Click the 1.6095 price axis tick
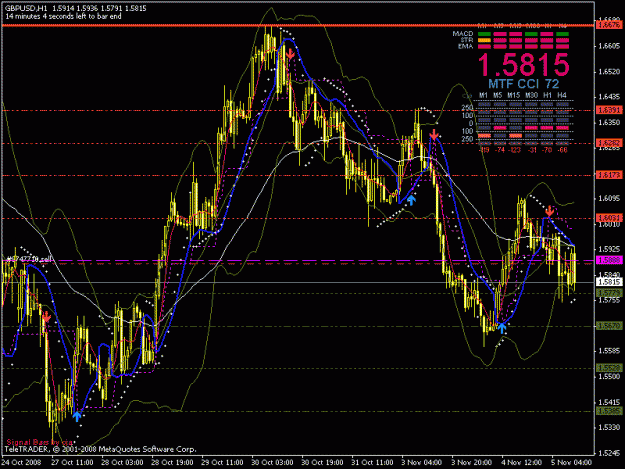 (609, 198)
